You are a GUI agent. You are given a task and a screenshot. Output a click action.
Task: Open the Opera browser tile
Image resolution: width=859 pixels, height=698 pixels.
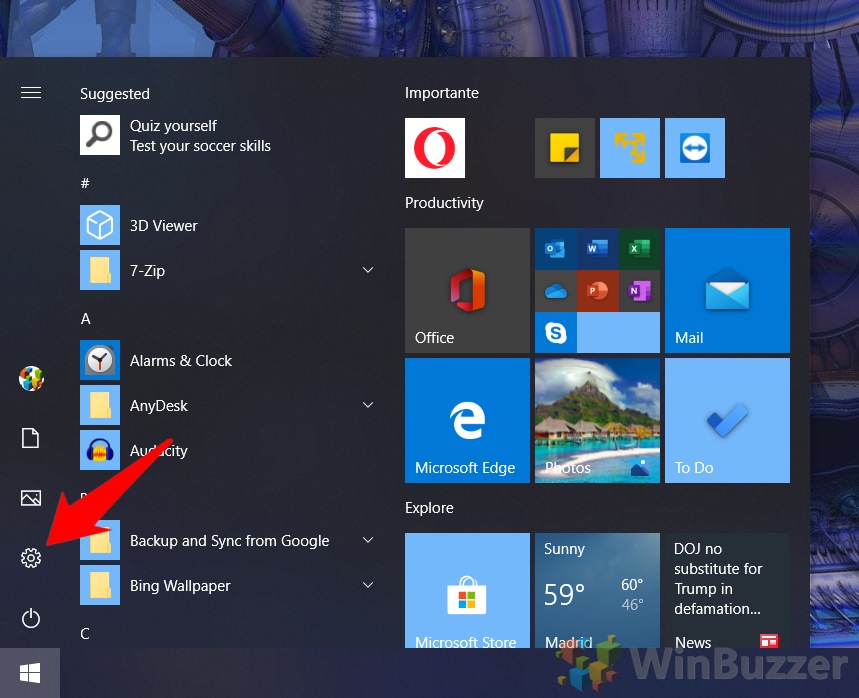tap(435, 148)
